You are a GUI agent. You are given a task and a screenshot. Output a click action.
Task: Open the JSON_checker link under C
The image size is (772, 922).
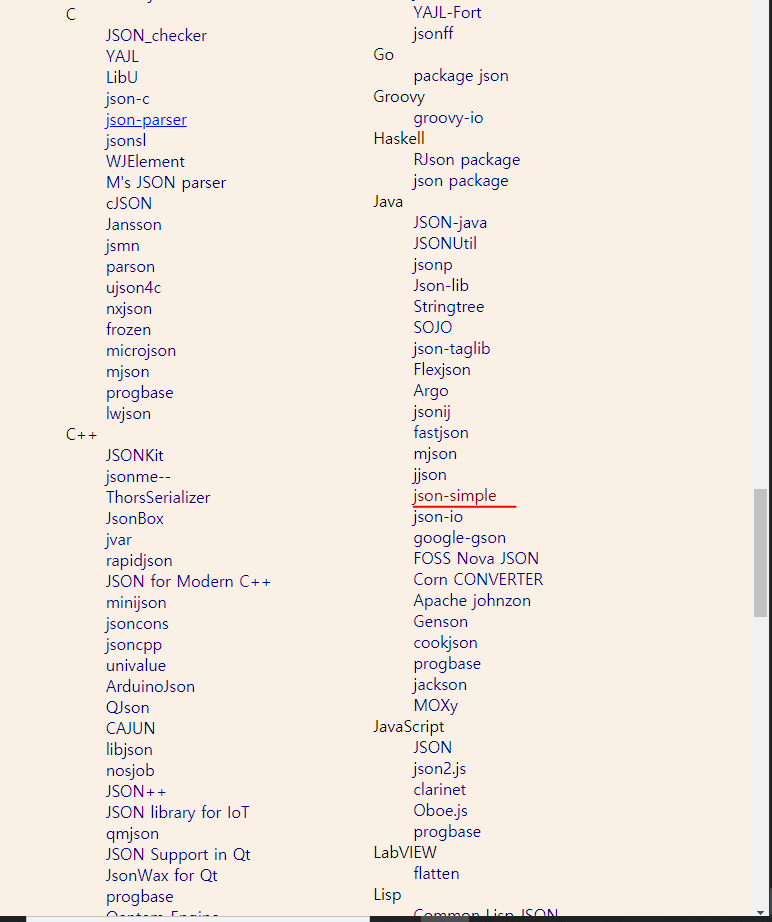(156, 36)
